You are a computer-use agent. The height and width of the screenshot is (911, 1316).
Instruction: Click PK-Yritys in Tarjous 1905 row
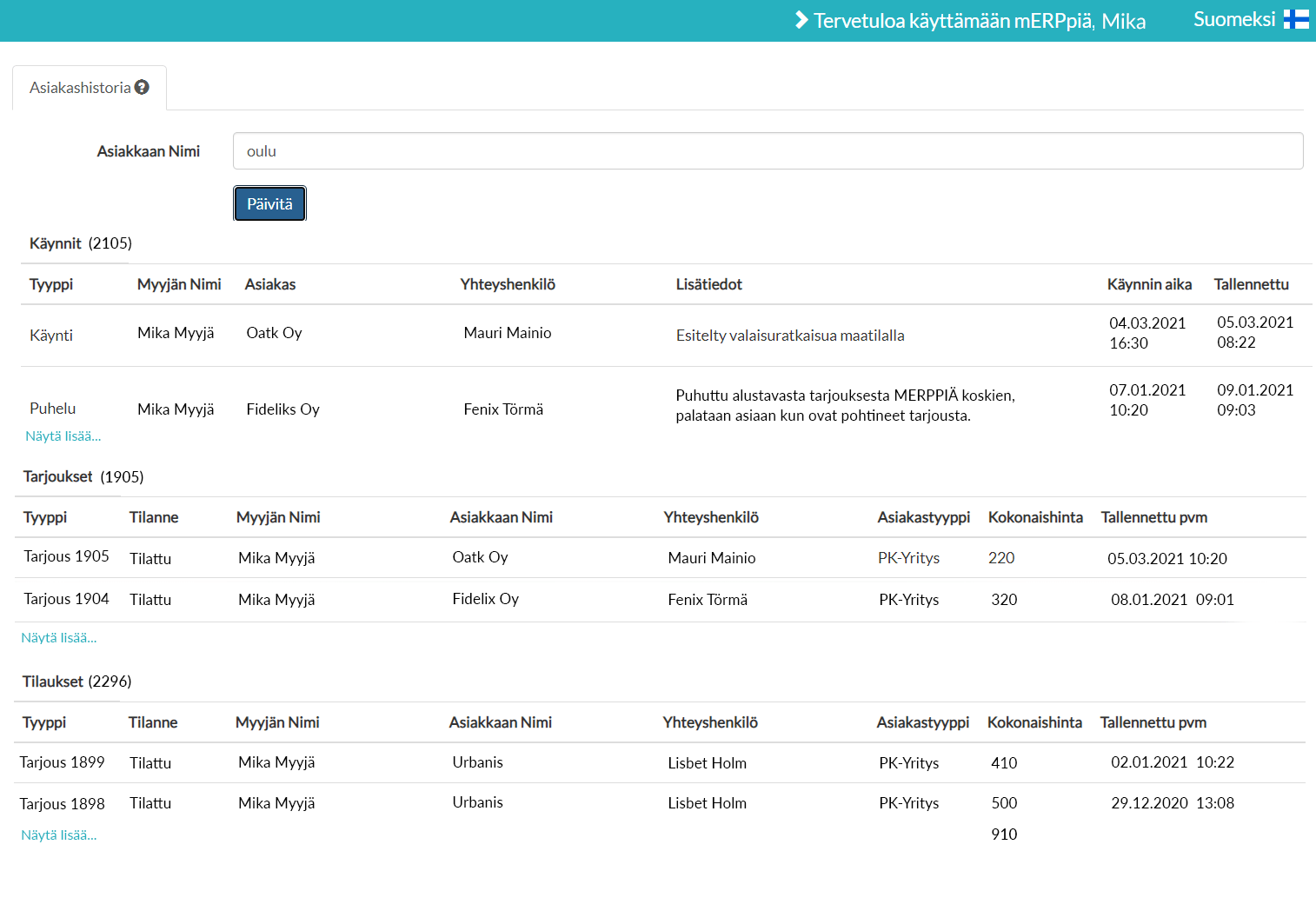pos(909,558)
